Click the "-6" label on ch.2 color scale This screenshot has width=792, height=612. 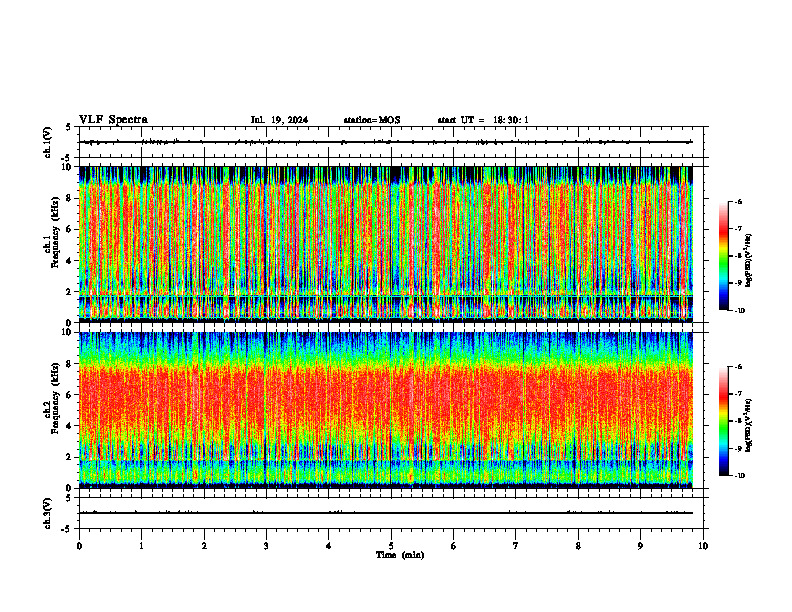(x=738, y=367)
